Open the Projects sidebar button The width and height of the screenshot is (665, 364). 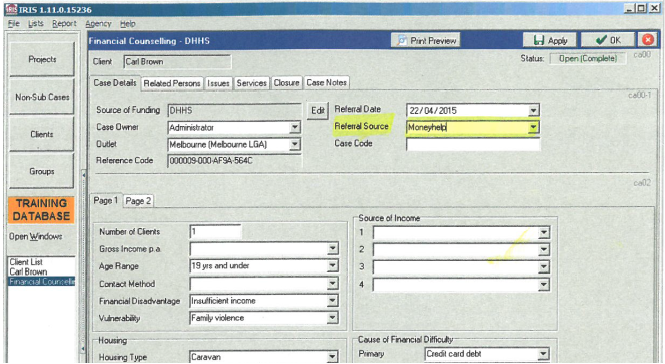pos(42,59)
